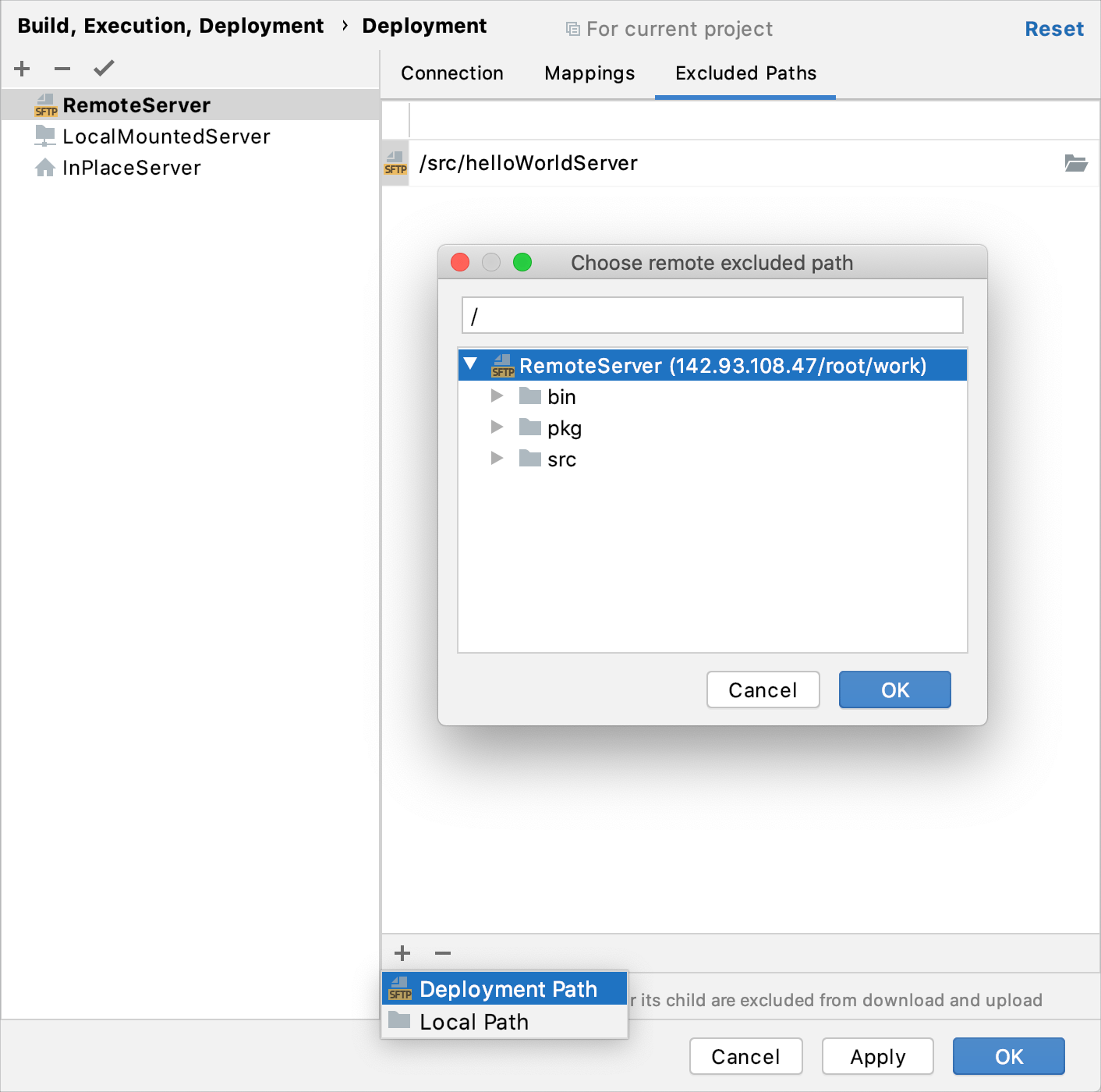Screen dimensions: 1101x1092
Task: Expand the src folder
Action: pos(497,458)
